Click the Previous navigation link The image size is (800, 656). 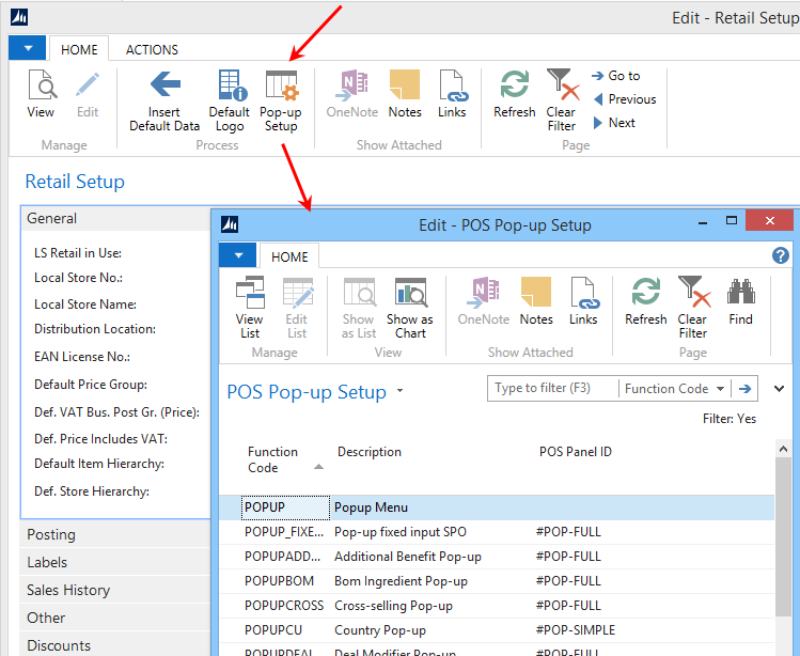[x=624, y=100]
